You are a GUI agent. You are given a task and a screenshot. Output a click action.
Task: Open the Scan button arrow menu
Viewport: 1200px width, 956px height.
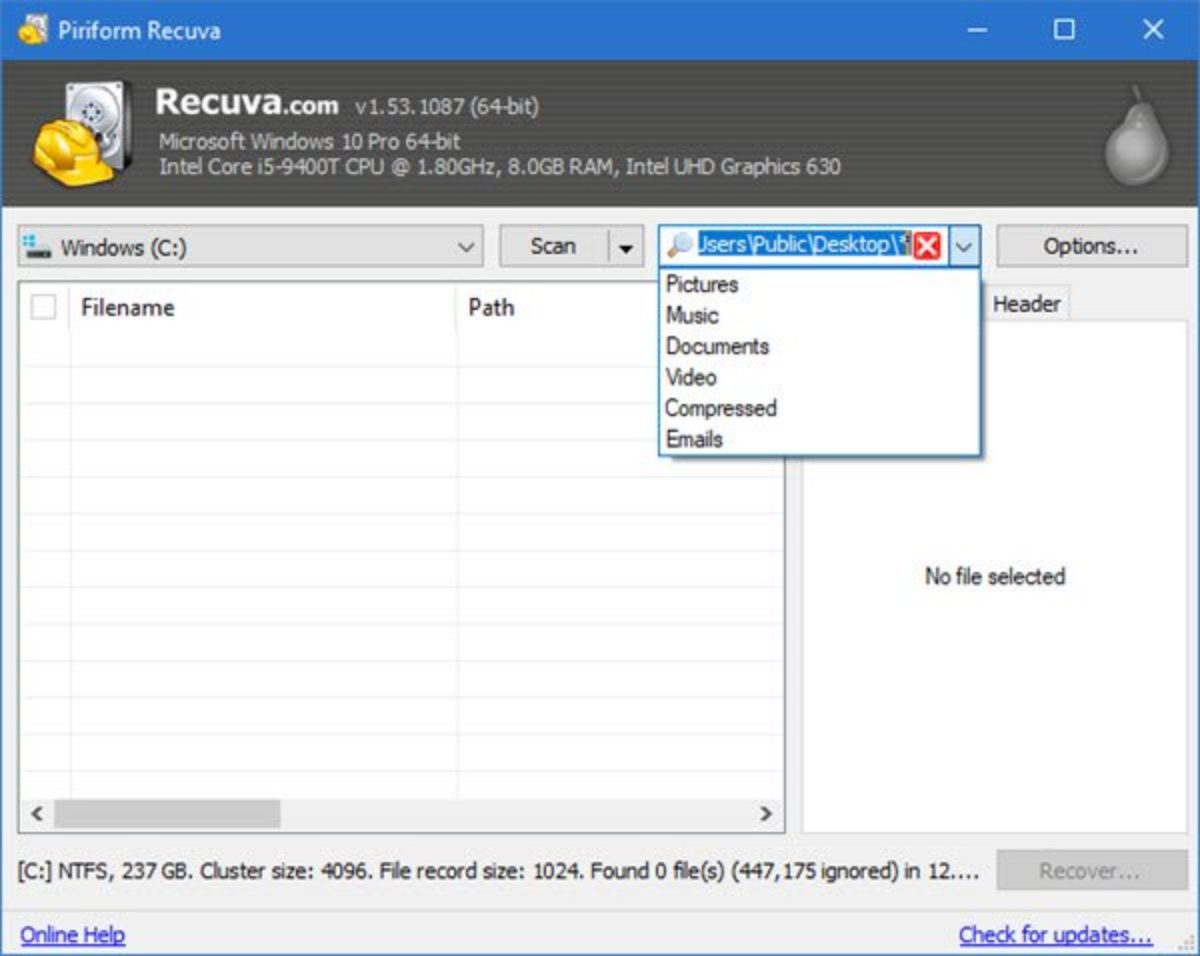(625, 247)
